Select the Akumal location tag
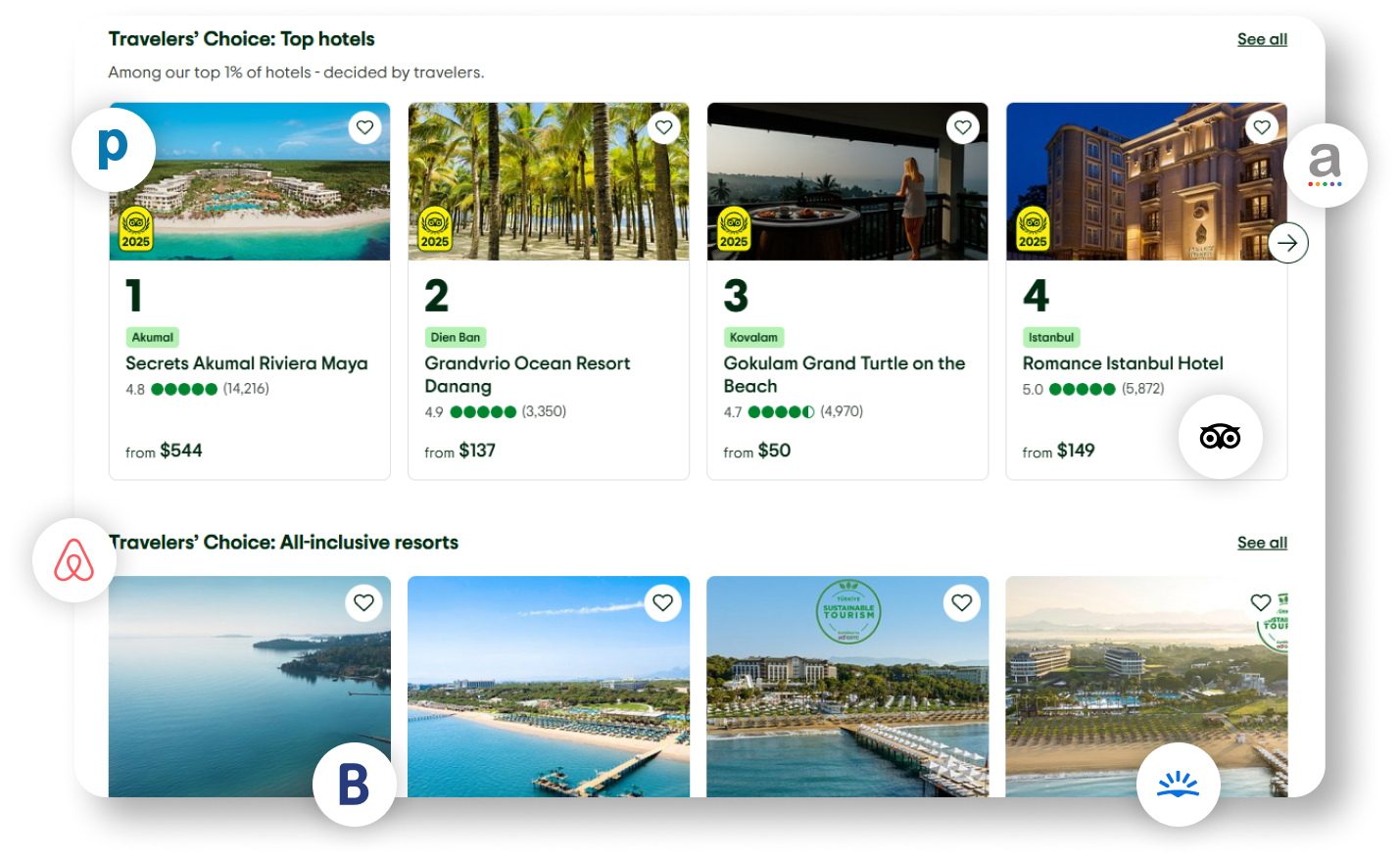1400x859 pixels. [153, 337]
